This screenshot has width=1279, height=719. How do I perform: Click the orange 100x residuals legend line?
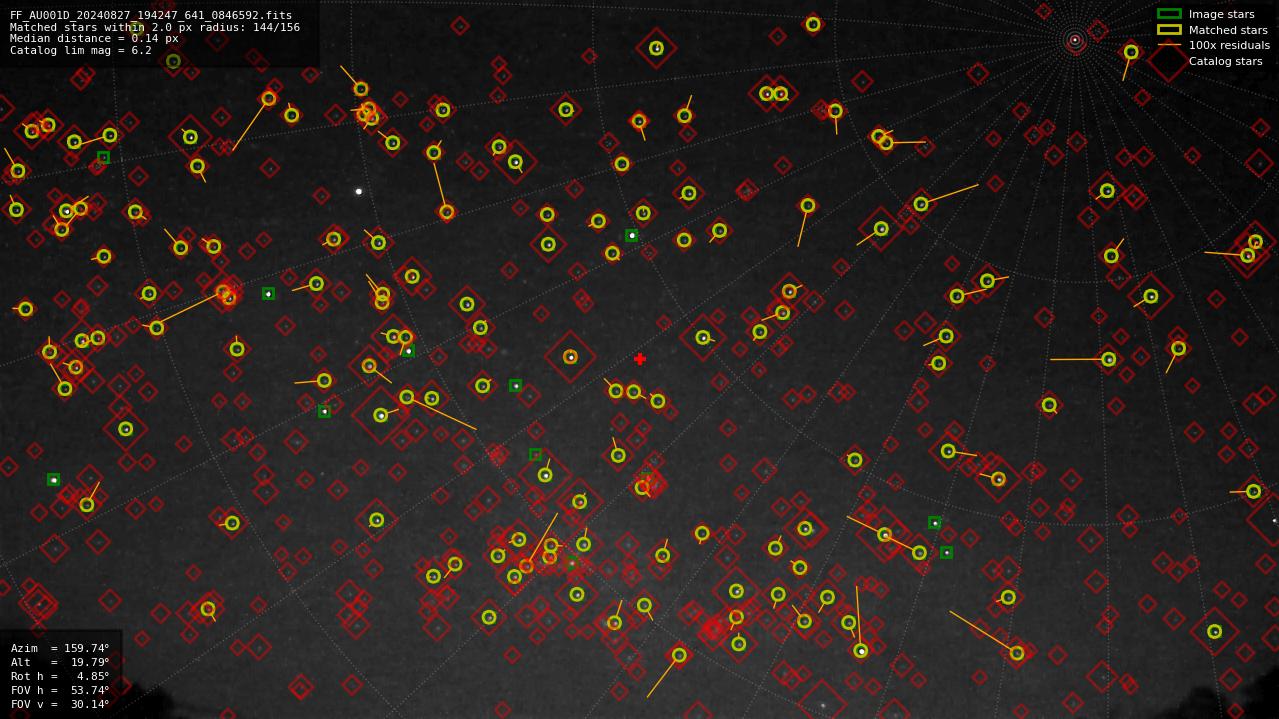coord(1169,45)
